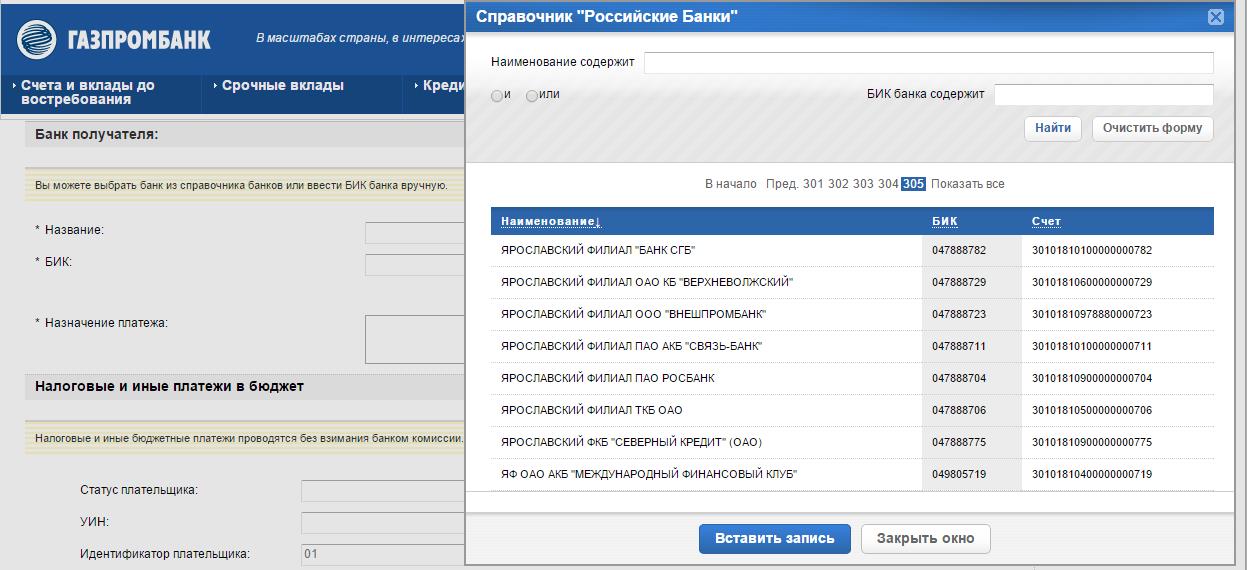Click "Вставить запись" button
This screenshot has height=570, width=1247.
click(774, 538)
